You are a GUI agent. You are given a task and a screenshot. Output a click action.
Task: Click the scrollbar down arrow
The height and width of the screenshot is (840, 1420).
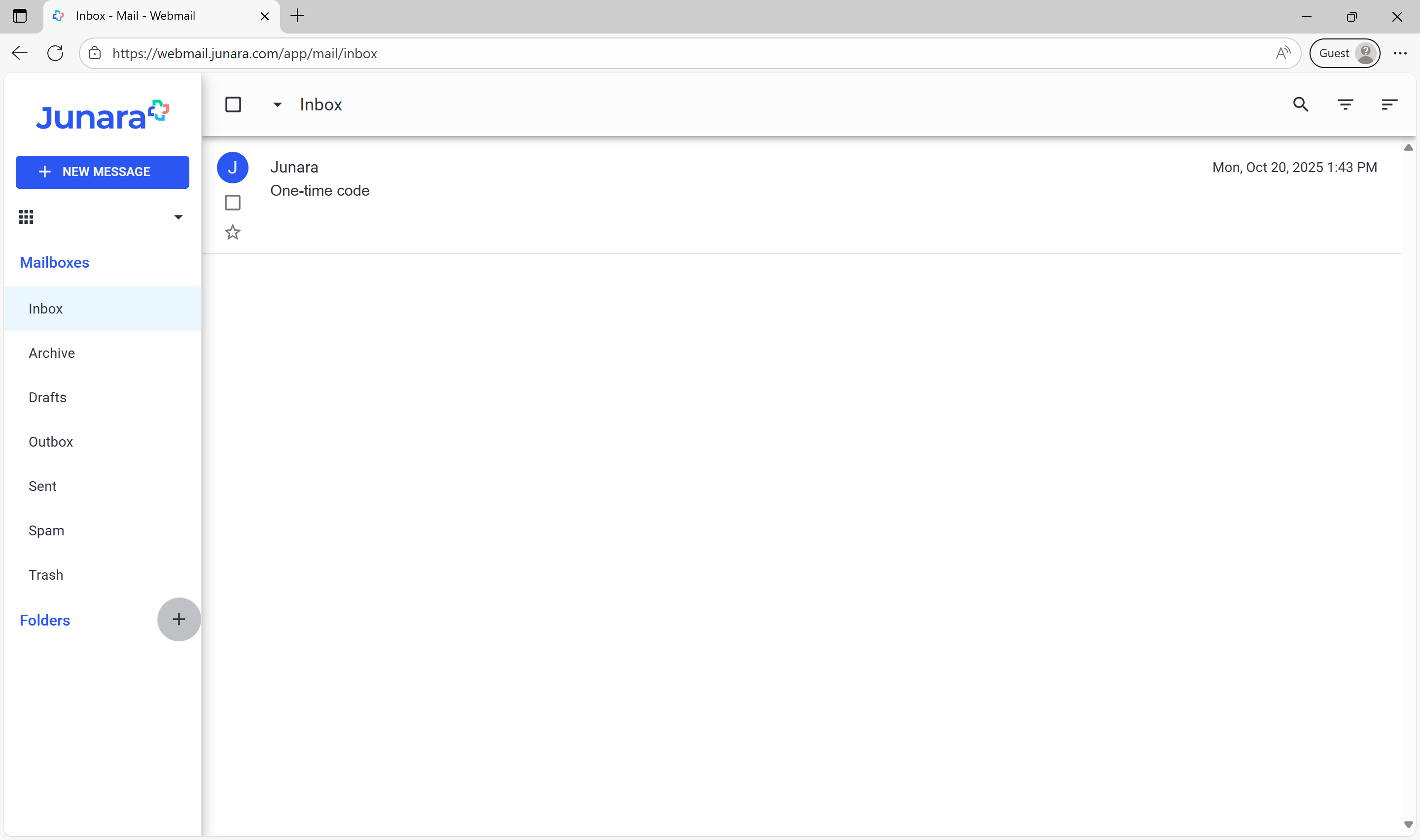[1408, 825]
